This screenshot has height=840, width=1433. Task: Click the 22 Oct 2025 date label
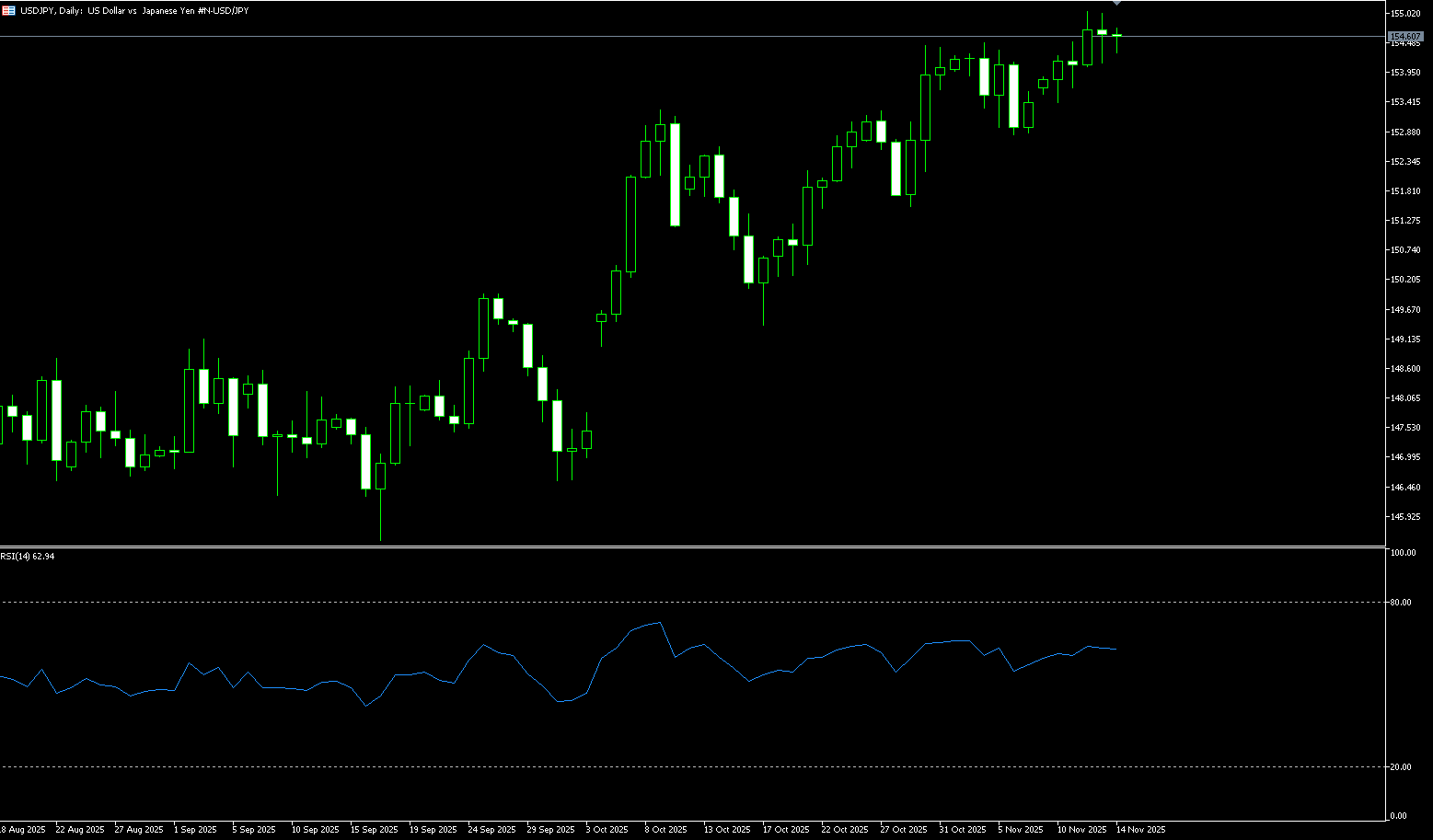(x=845, y=829)
